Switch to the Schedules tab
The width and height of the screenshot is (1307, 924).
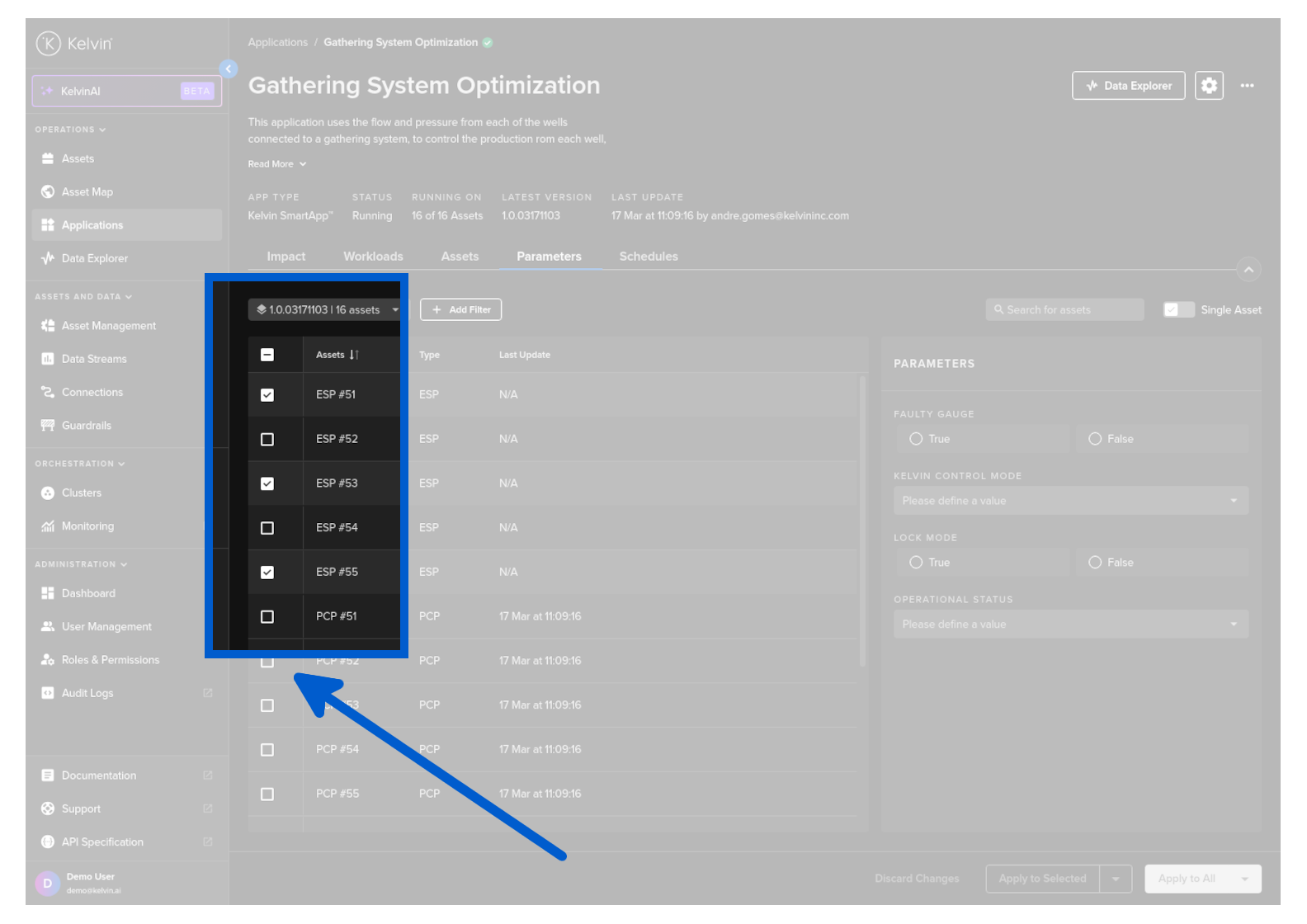(x=648, y=257)
